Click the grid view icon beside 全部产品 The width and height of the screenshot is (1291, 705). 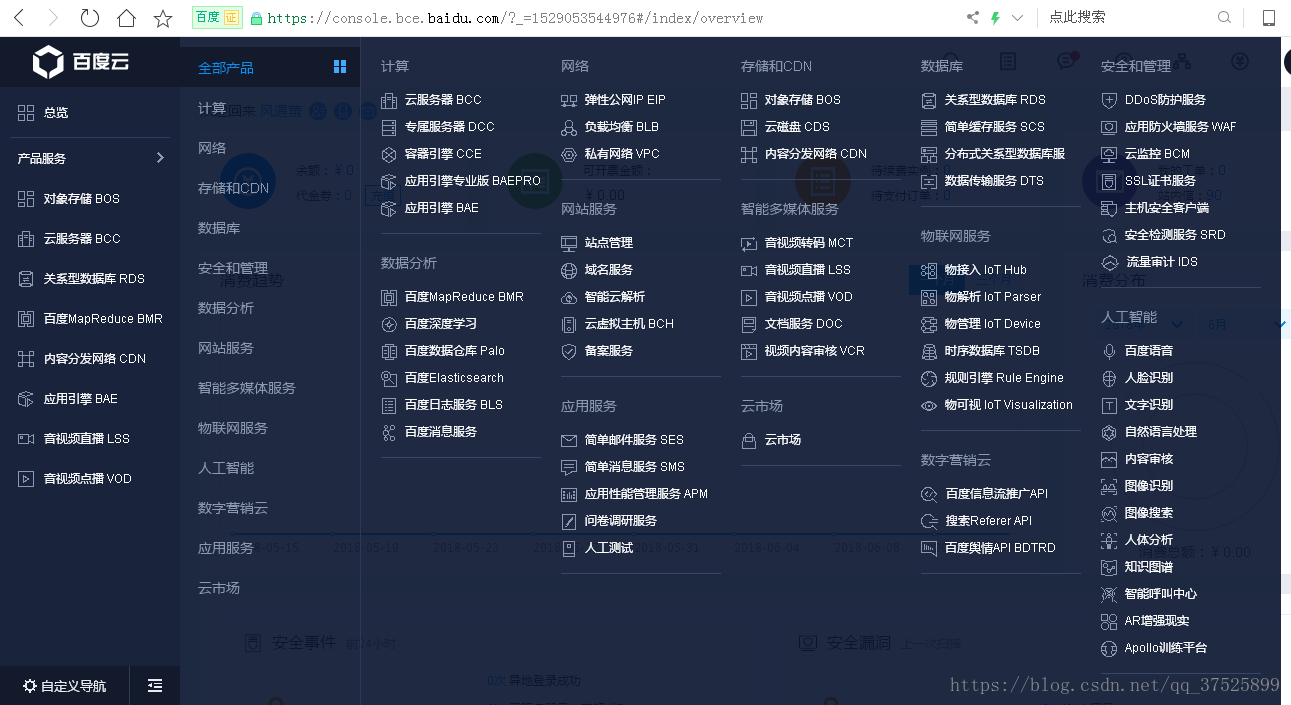(x=340, y=67)
